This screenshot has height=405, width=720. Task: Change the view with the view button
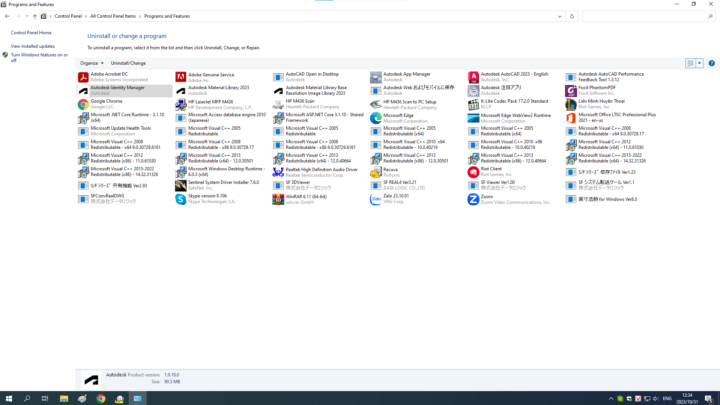[690, 63]
